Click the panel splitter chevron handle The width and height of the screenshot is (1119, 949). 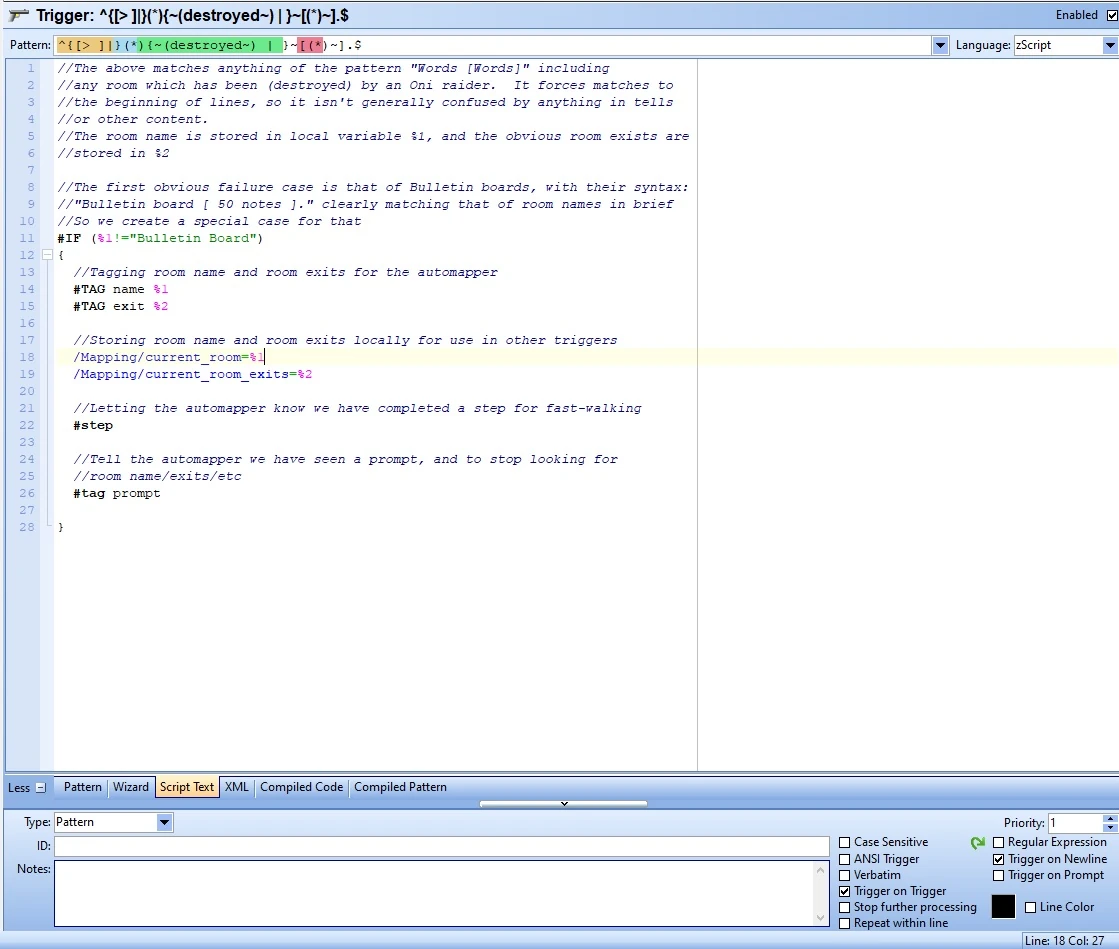(563, 803)
